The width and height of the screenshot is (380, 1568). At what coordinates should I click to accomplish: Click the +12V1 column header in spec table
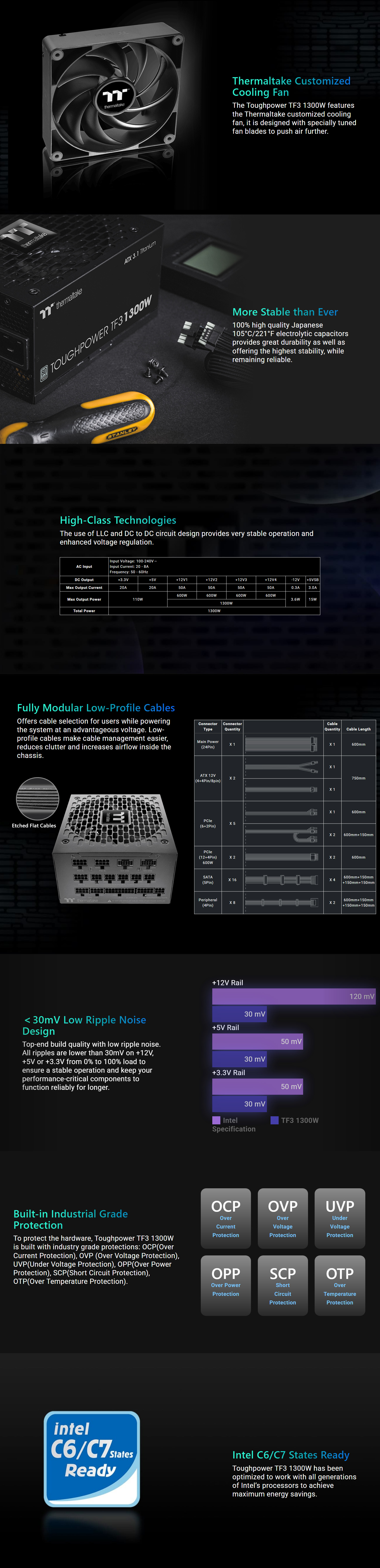pyautogui.click(x=182, y=580)
